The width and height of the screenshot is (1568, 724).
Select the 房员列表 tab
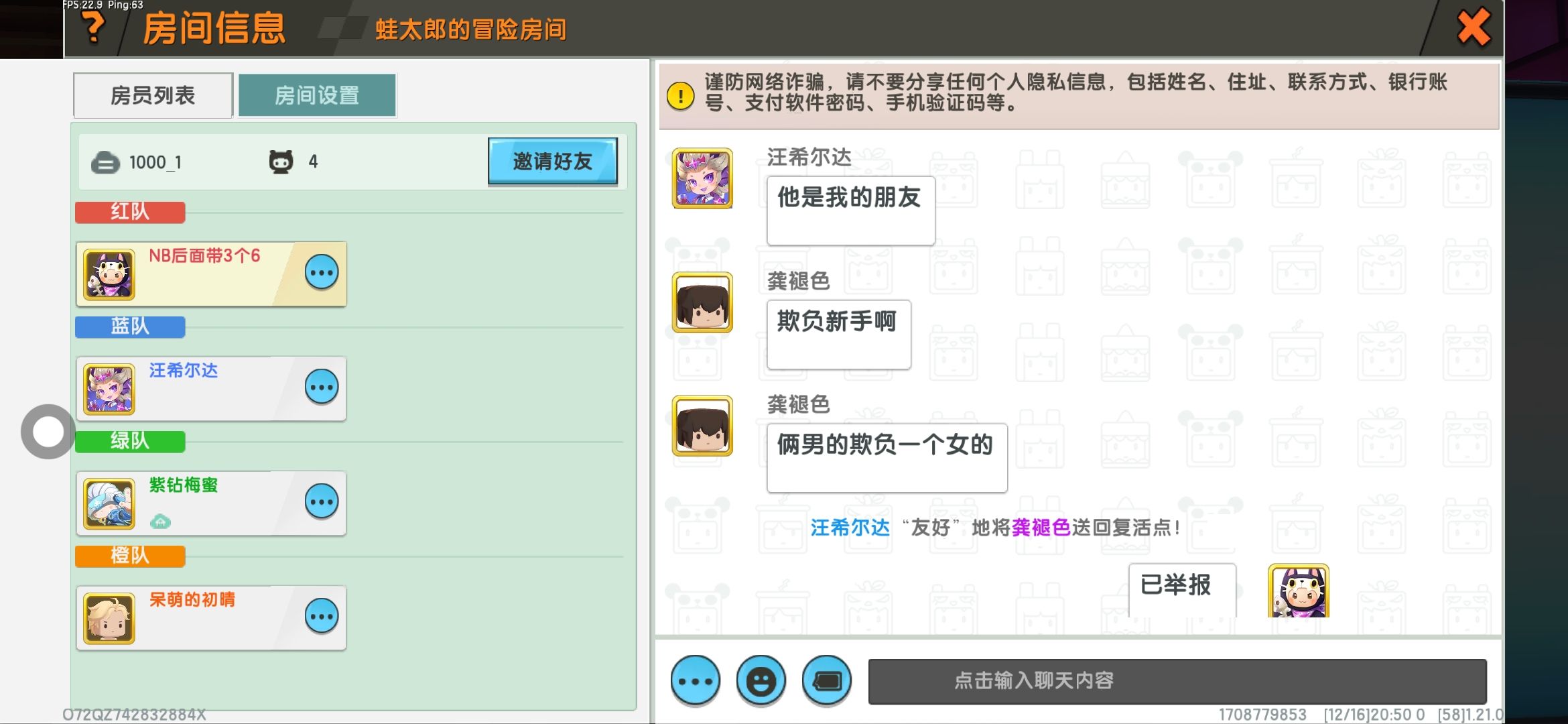[153, 95]
